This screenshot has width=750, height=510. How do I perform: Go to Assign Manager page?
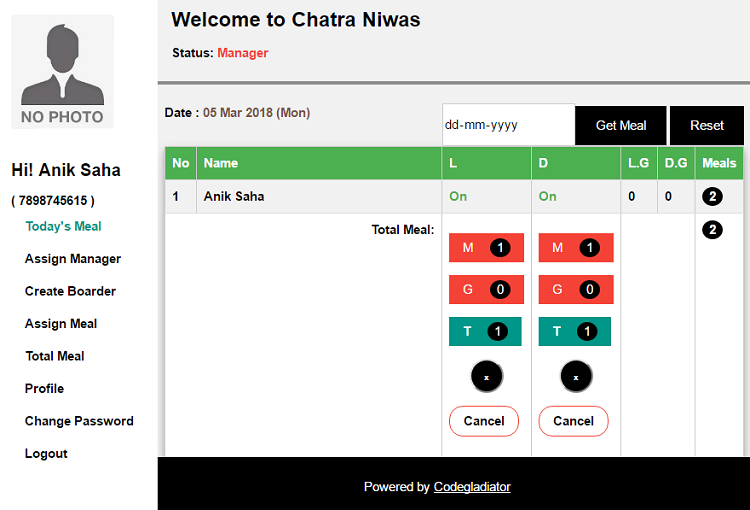tap(73, 259)
